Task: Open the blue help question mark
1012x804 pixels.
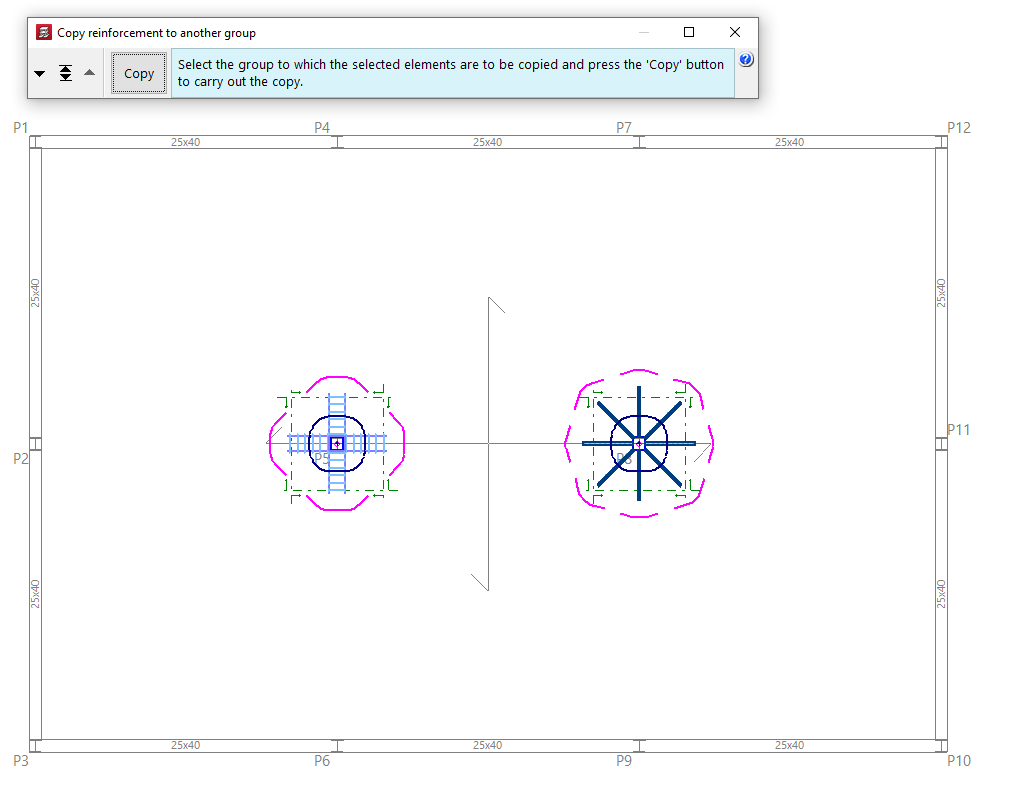Action: [x=746, y=59]
